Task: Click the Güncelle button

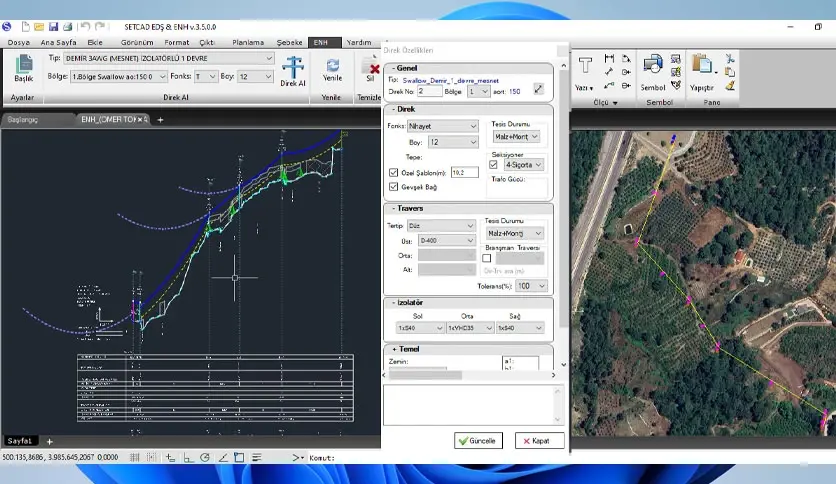Action: pos(478,441)
